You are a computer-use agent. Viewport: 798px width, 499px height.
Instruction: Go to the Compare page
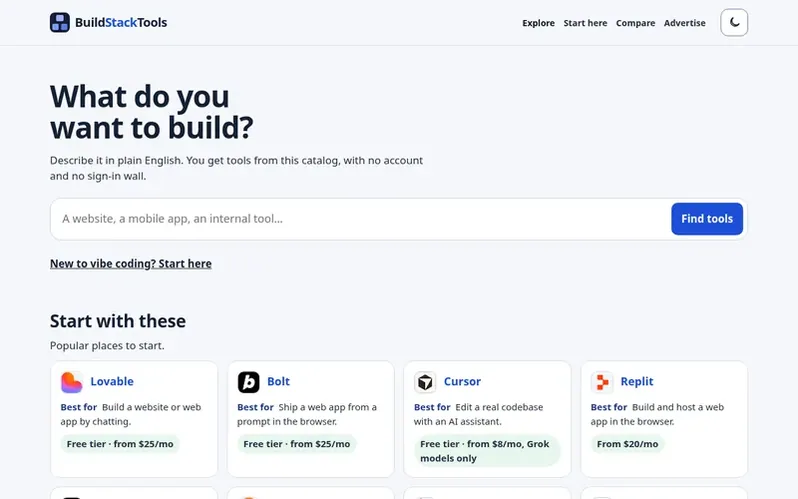tap(635, 23)
